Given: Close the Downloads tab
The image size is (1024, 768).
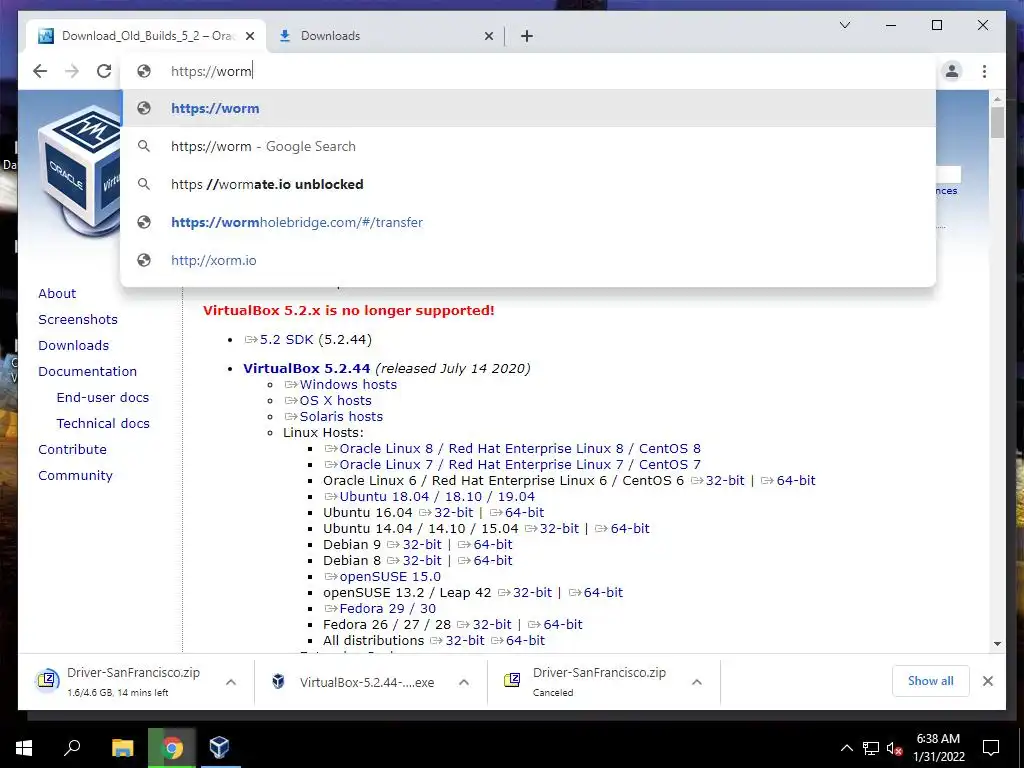Looking at the screenshot, I should (488, 37).
